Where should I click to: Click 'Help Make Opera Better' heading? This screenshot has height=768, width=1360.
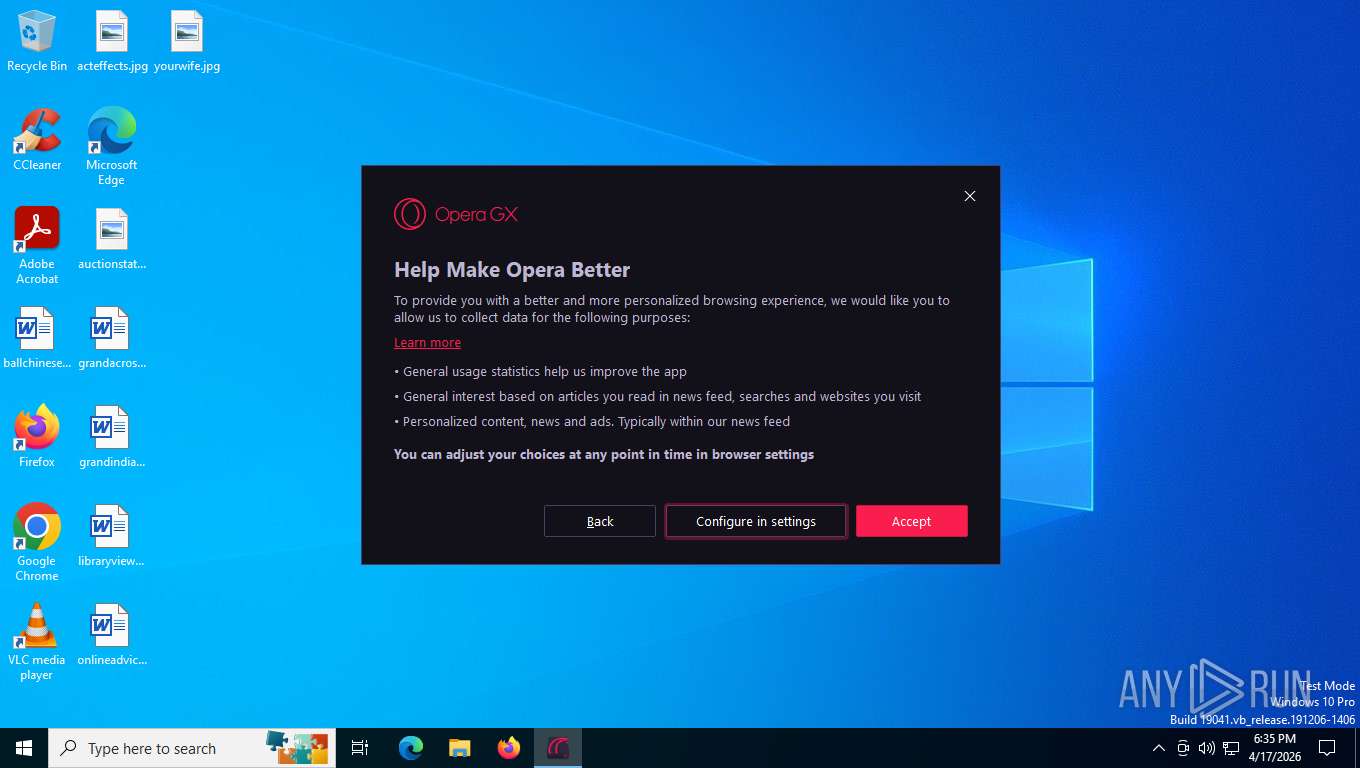coord(512,270)
